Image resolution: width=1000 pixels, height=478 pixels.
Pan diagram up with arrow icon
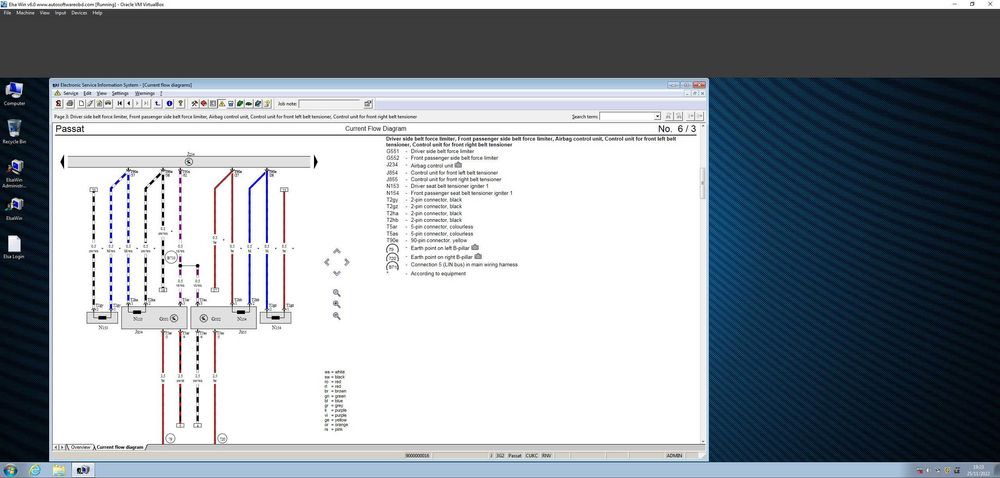click(337, 251)
